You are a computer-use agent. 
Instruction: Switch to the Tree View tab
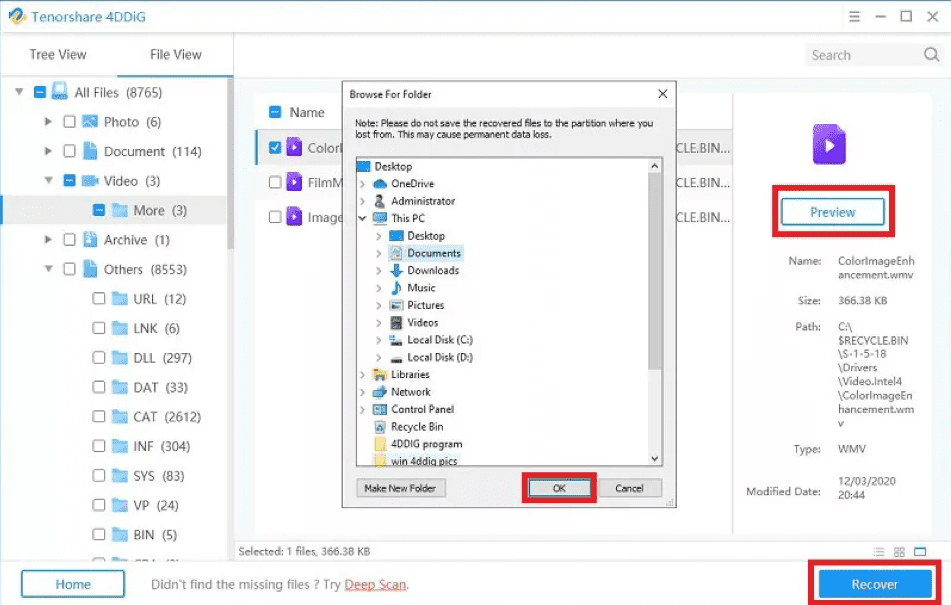(x=58, y=55)
